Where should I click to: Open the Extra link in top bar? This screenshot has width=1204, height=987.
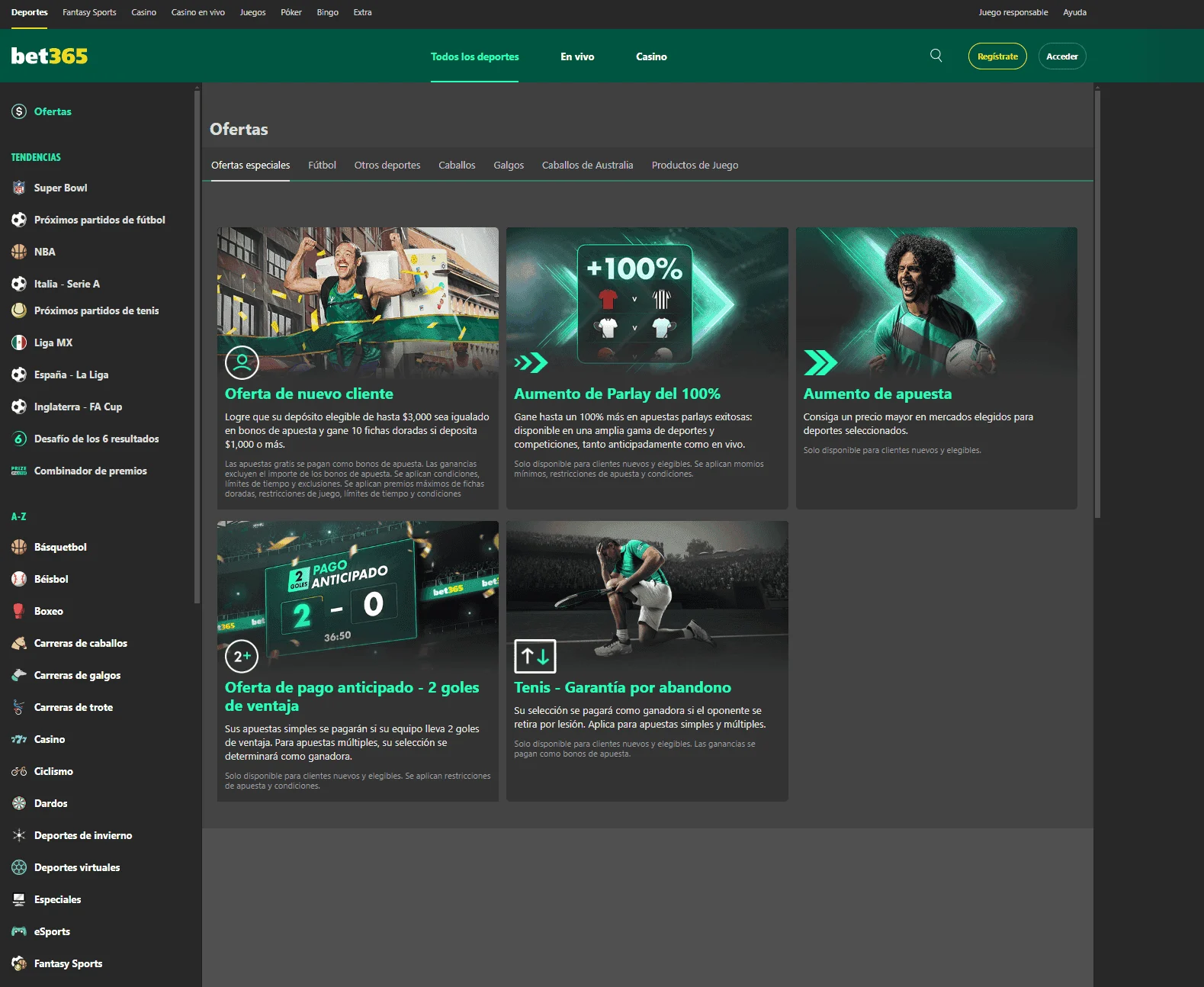(363, 12)
